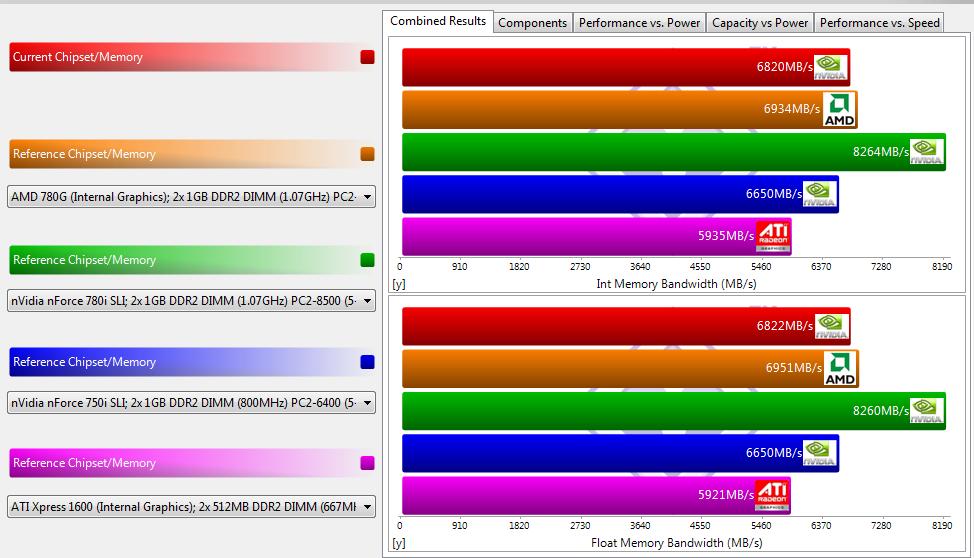
Task: Open the Components tab
Action: coord(532,23)
